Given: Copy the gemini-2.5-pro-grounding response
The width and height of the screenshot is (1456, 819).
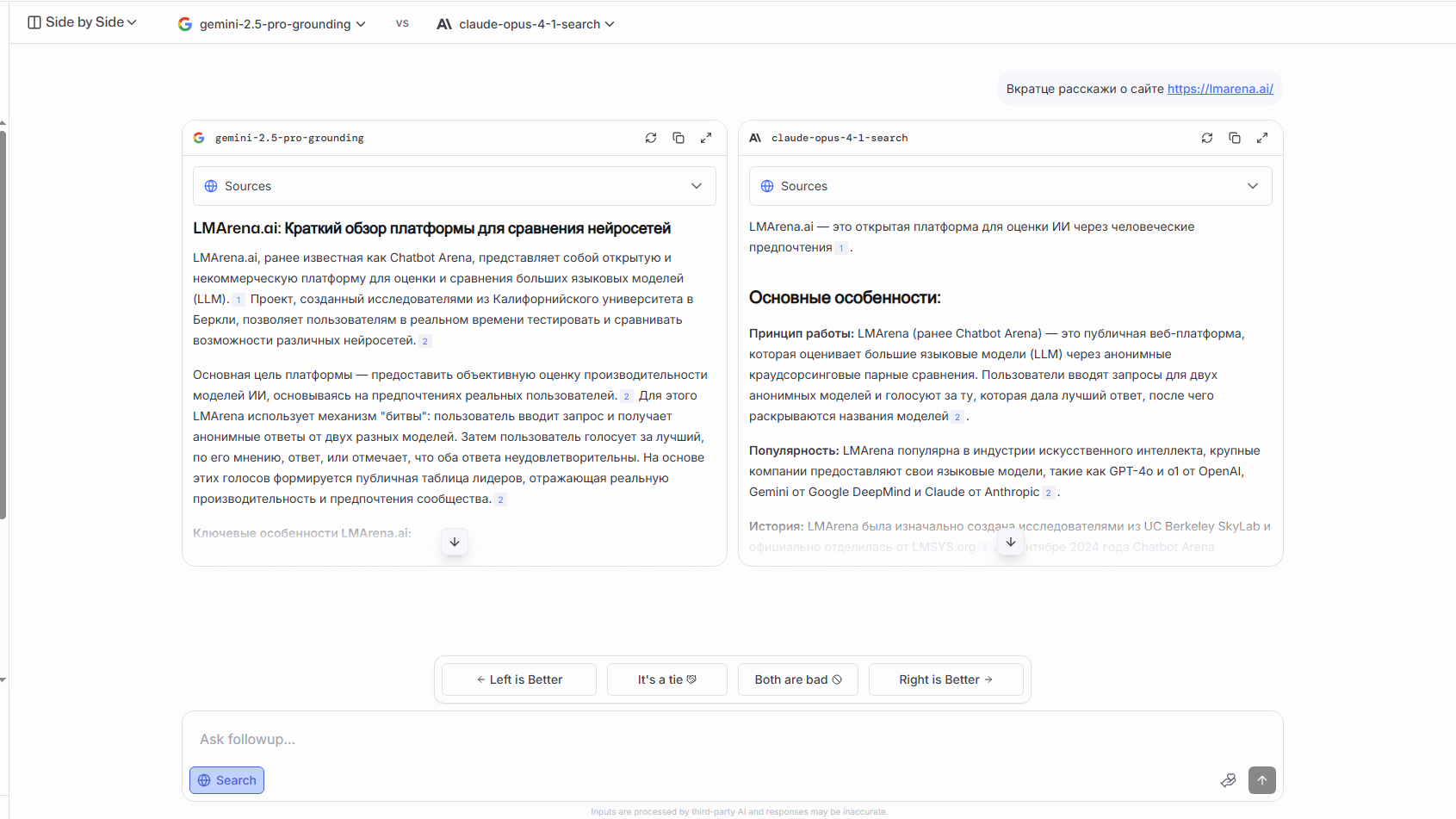Looking at the screenshot, I should click(678, 137).
